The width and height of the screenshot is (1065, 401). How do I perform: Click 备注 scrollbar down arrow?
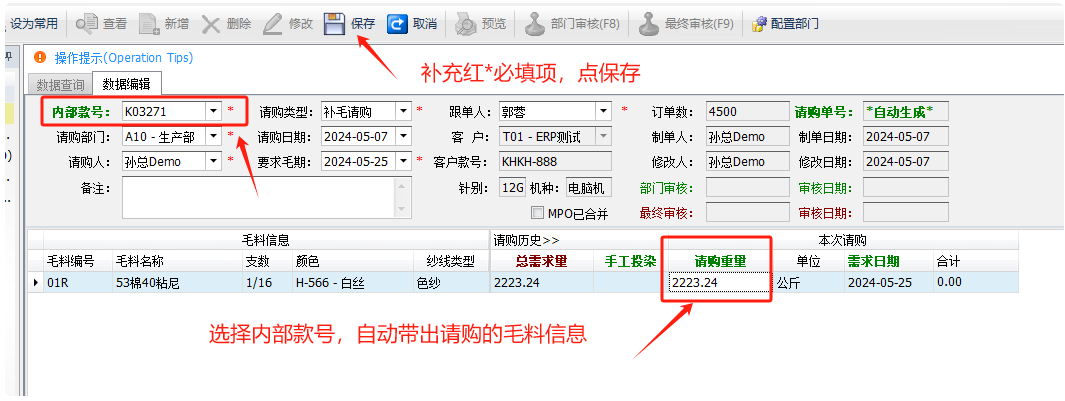click(403, 209)
